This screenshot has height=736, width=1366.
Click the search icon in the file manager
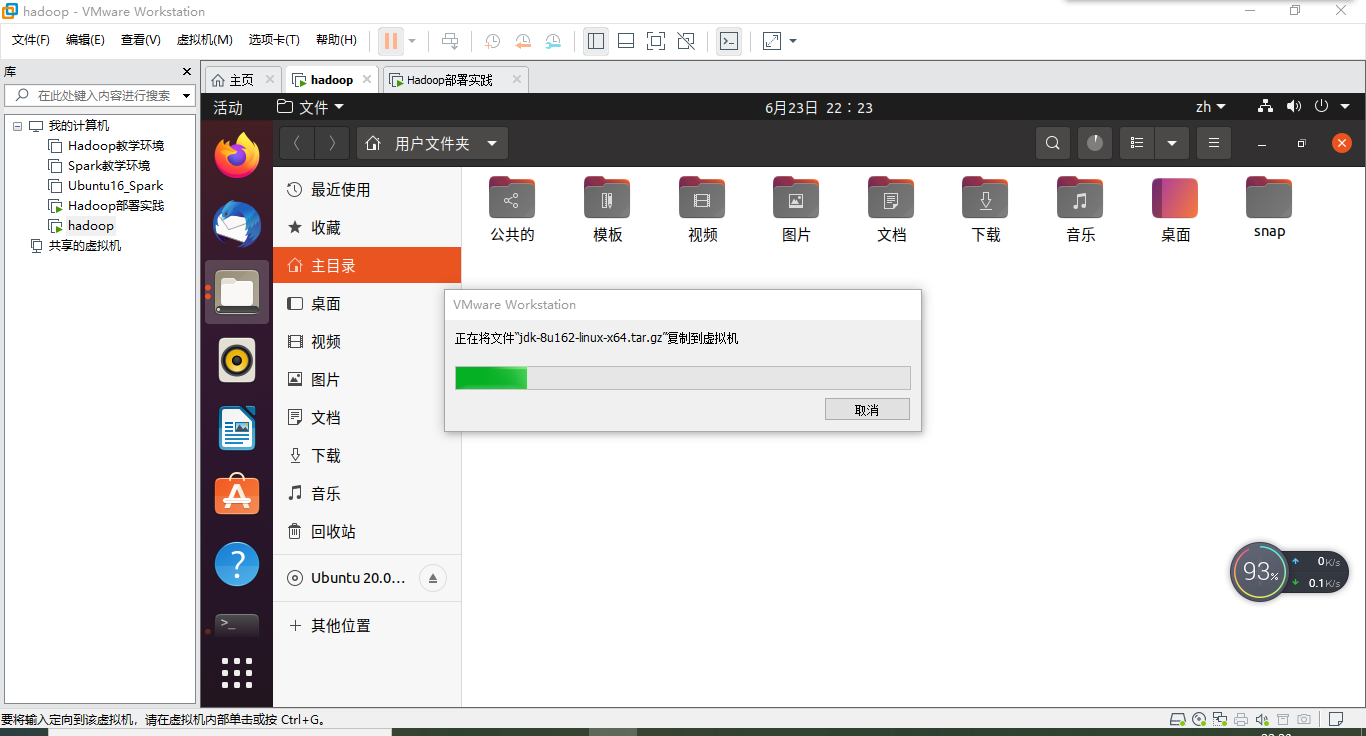click(1052, 143)
